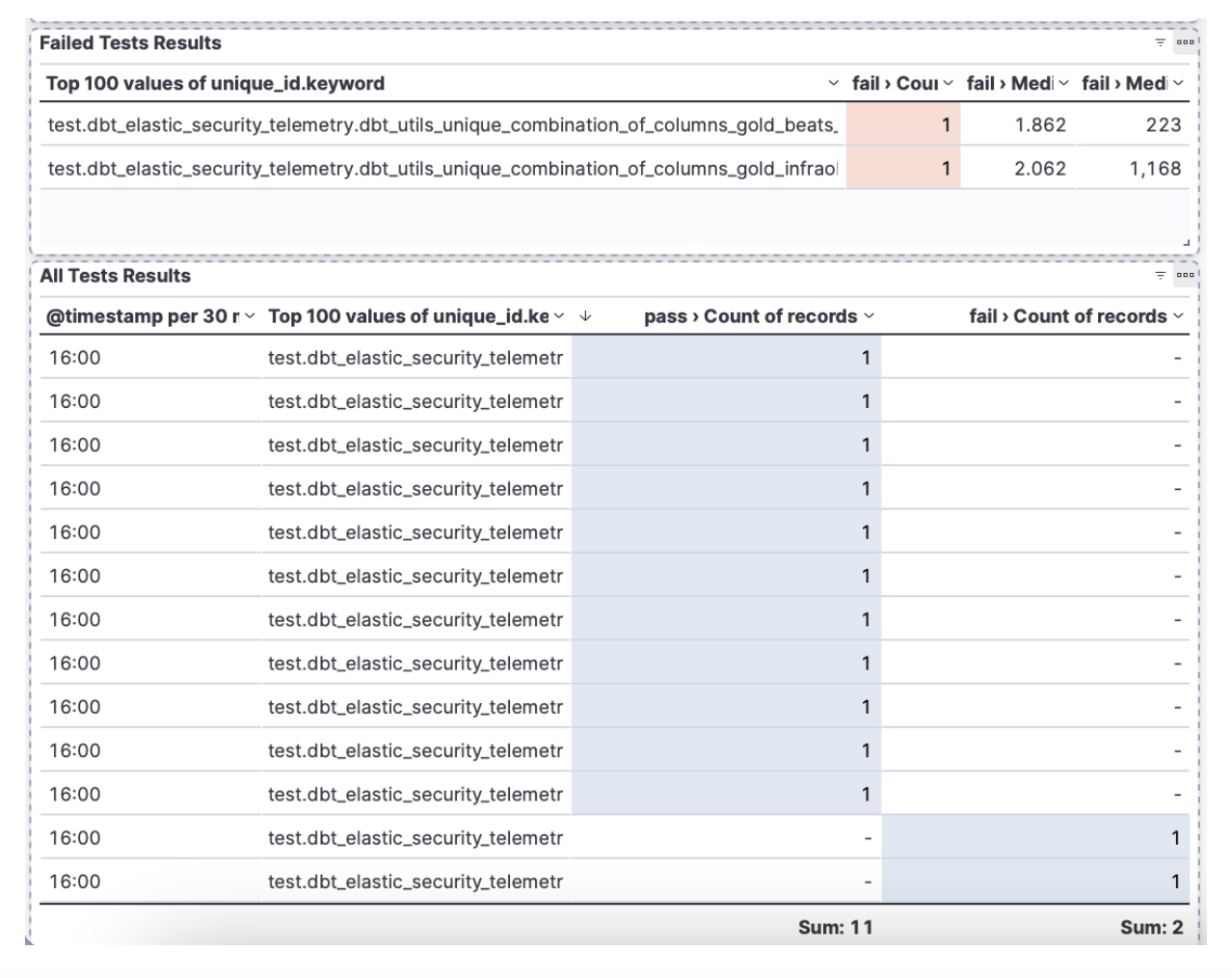
Task: Click pink fail count cell for gold_beats test
Action: [902, 125]
